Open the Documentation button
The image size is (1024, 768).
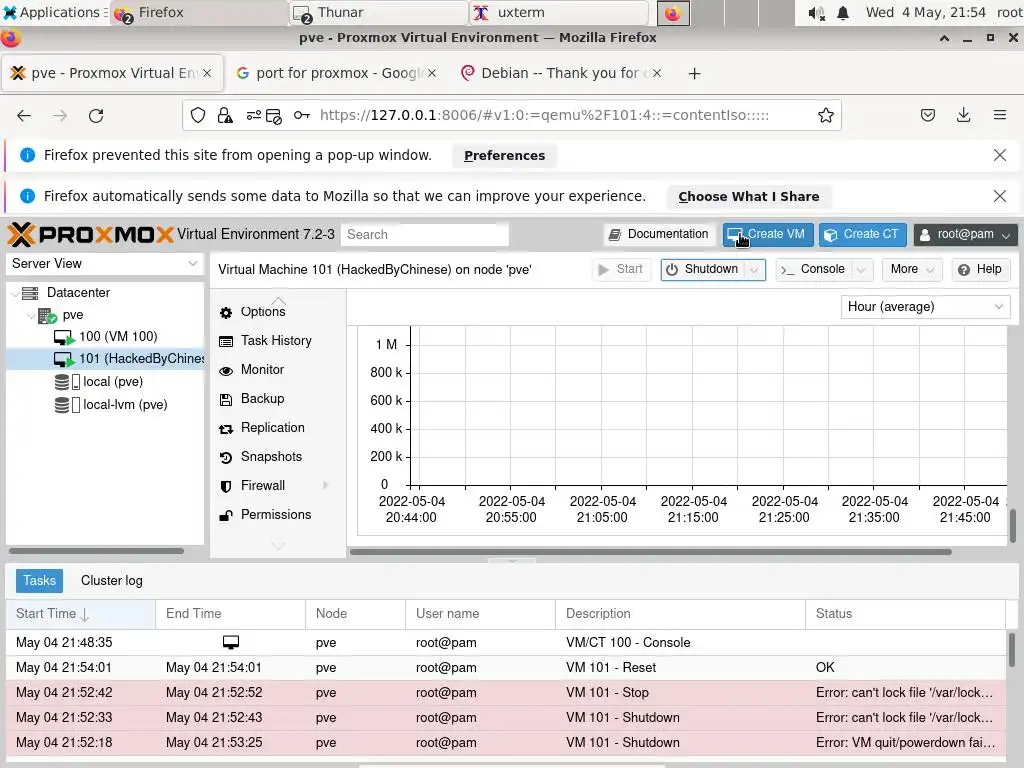coord(659,234)
